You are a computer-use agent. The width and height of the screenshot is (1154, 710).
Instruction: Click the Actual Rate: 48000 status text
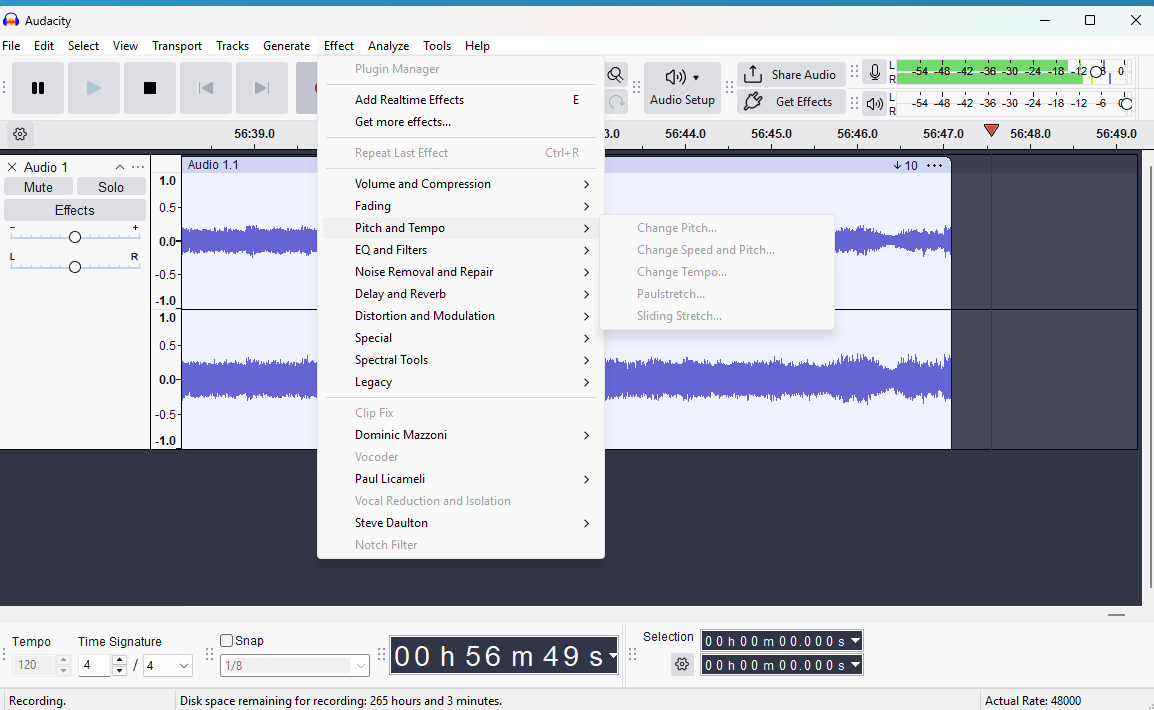[1033, 700]
